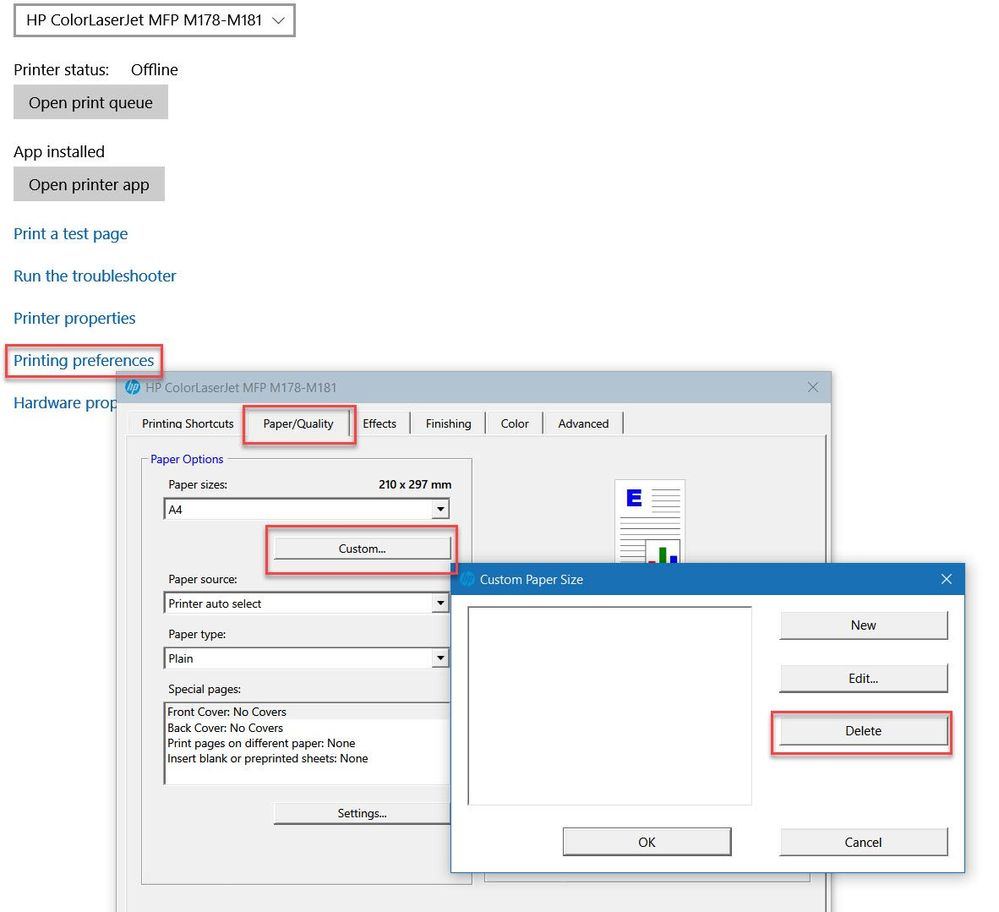999x912 pixels.
Task: Click inside the custom paper size list box
Action: (x=610, y=706)
